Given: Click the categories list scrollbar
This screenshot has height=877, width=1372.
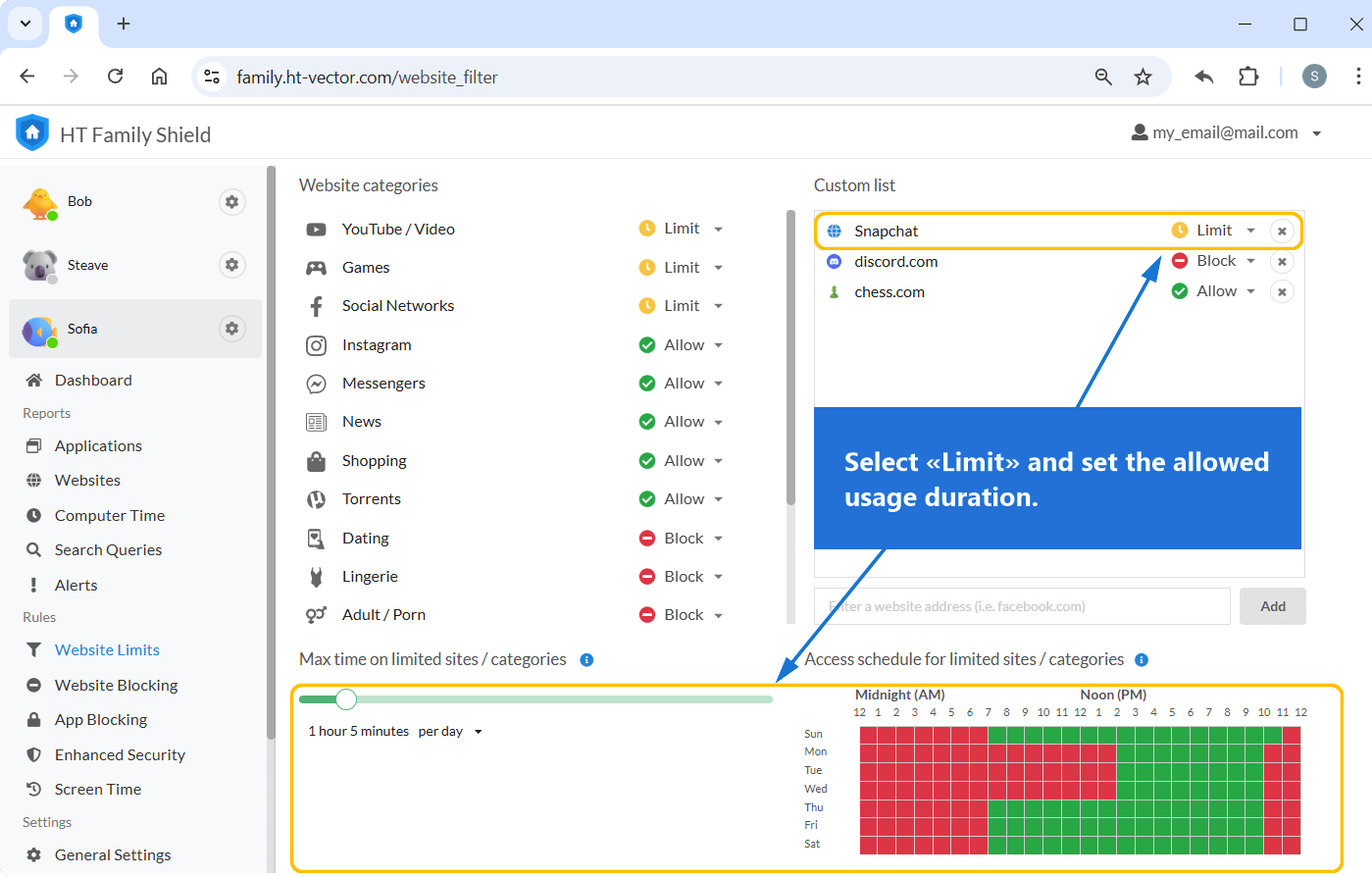Looking at the screenshot, I should pos(790,358).
